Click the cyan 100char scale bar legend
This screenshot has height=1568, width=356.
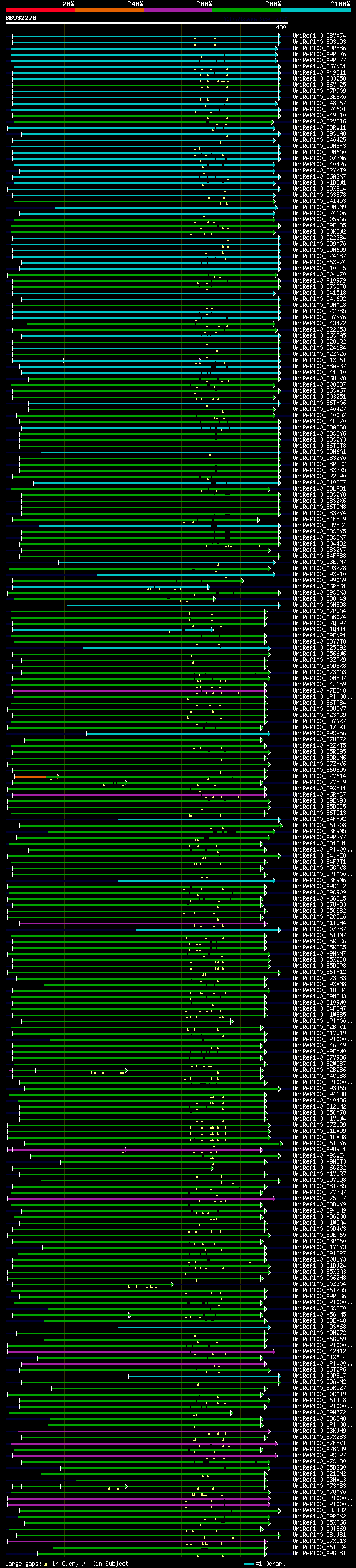pos(249,1564)
